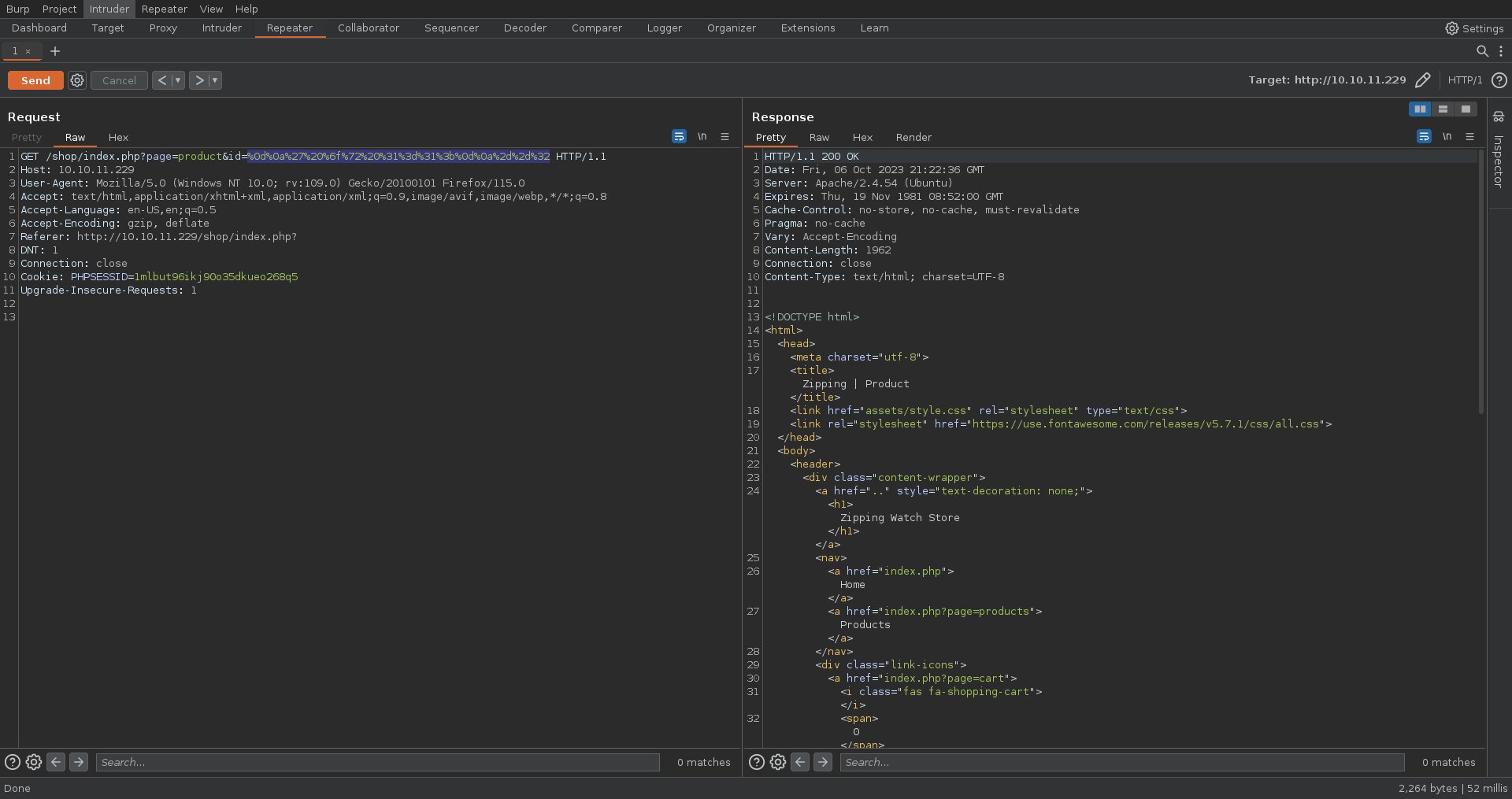Toggle request non-printable characters \n

702,137
